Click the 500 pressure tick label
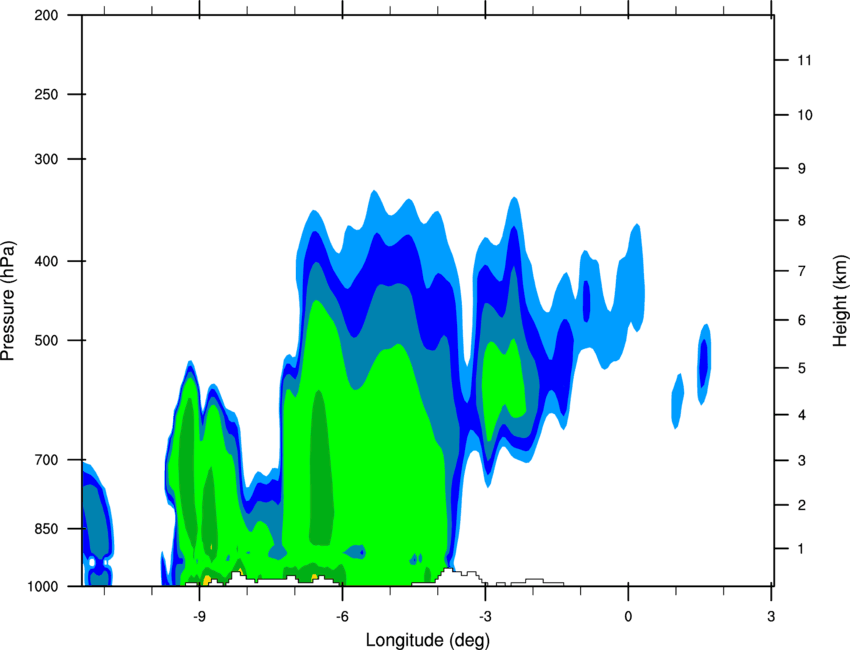Viewport: 850px width, 650px height. (x=46, y=340)
